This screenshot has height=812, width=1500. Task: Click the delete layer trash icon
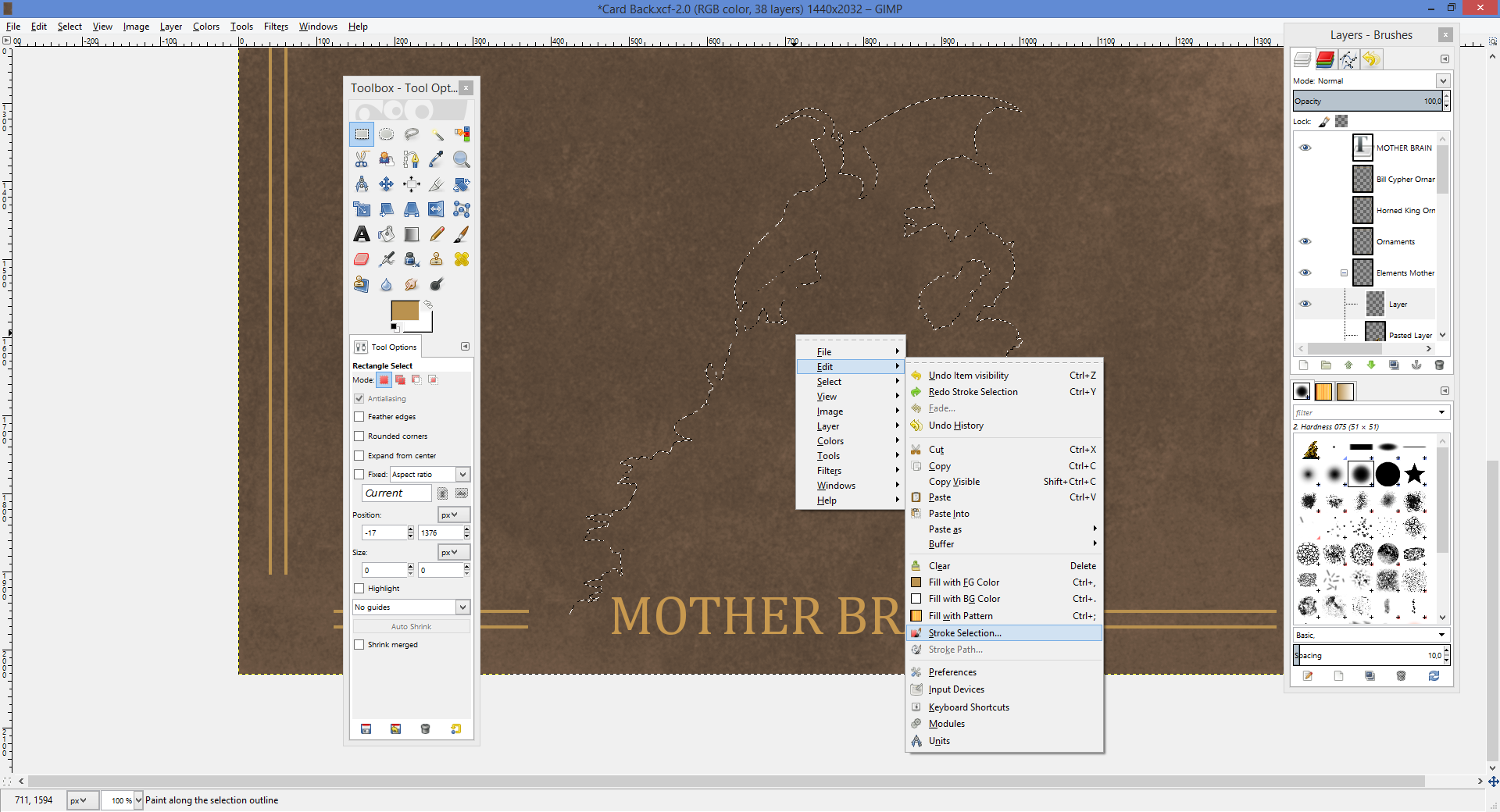click(1439, 365)
